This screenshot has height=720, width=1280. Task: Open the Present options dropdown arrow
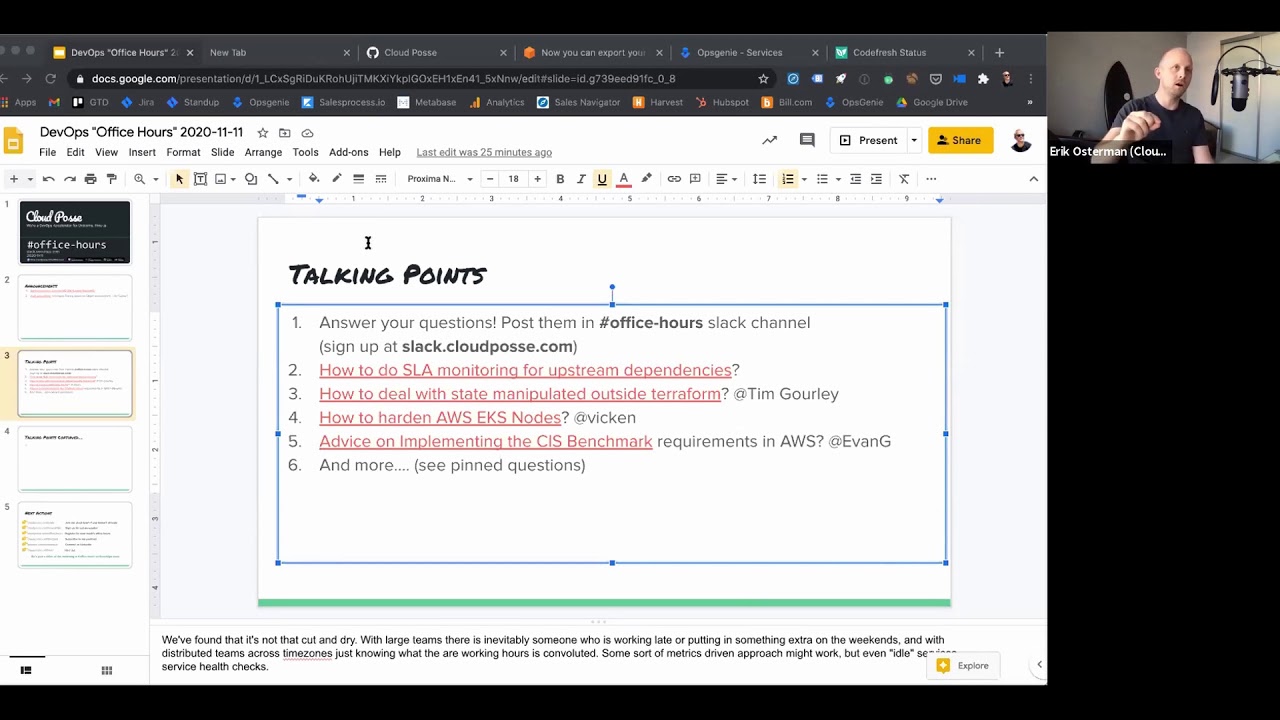(x=914, y=140)
